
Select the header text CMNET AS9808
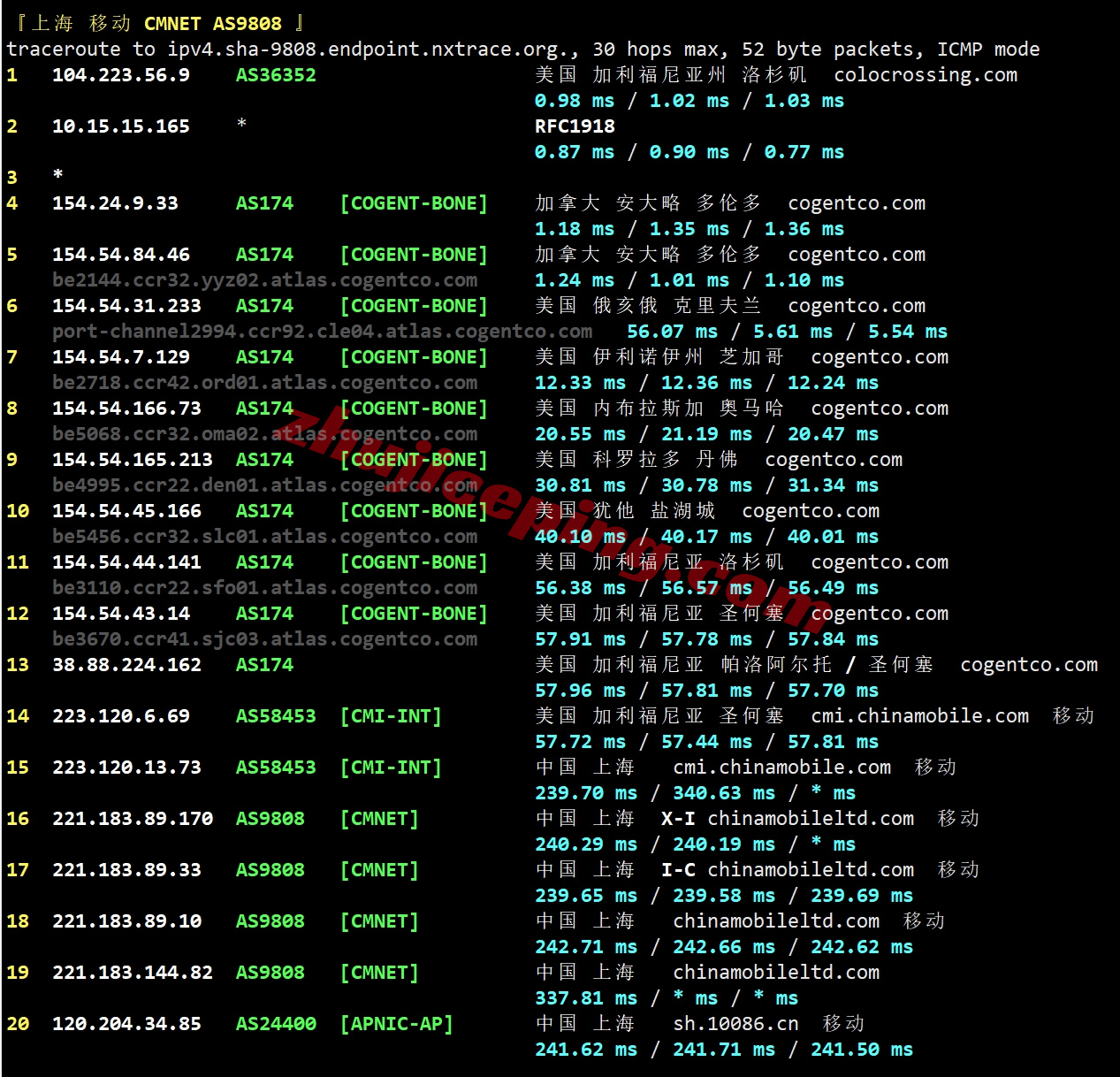pos(213,24)
